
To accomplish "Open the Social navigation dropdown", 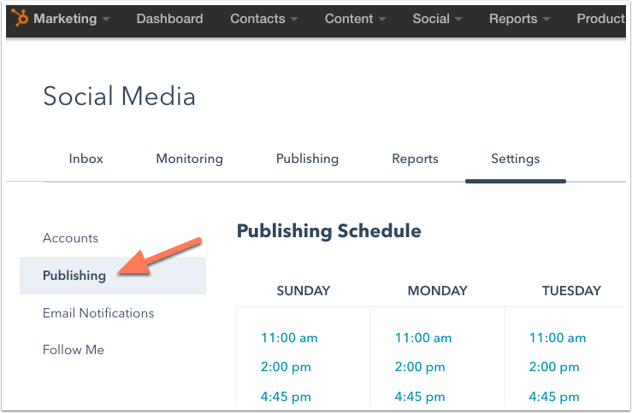I will [x=437, y=19].
